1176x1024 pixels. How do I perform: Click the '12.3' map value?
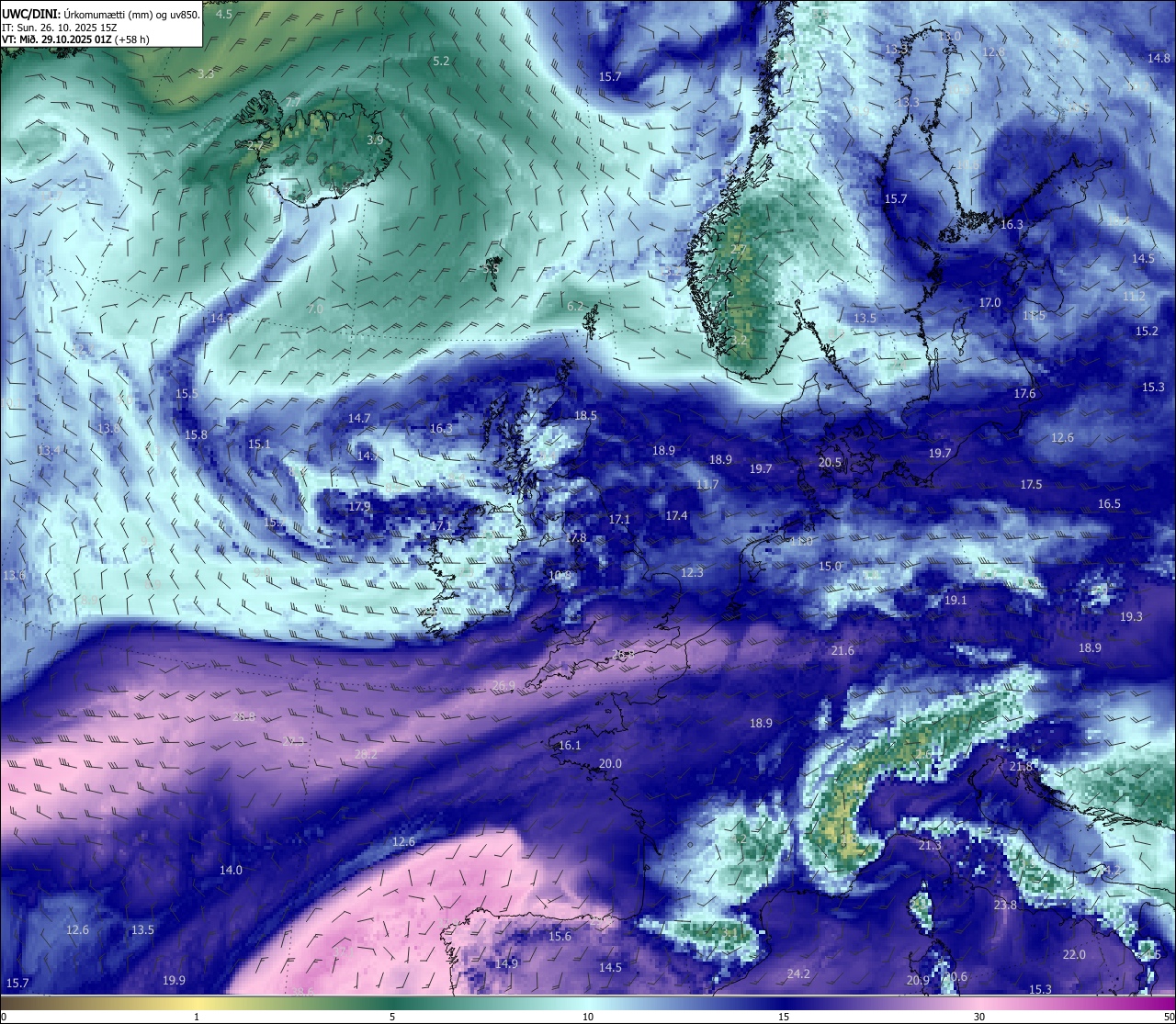tap(692, 572)
